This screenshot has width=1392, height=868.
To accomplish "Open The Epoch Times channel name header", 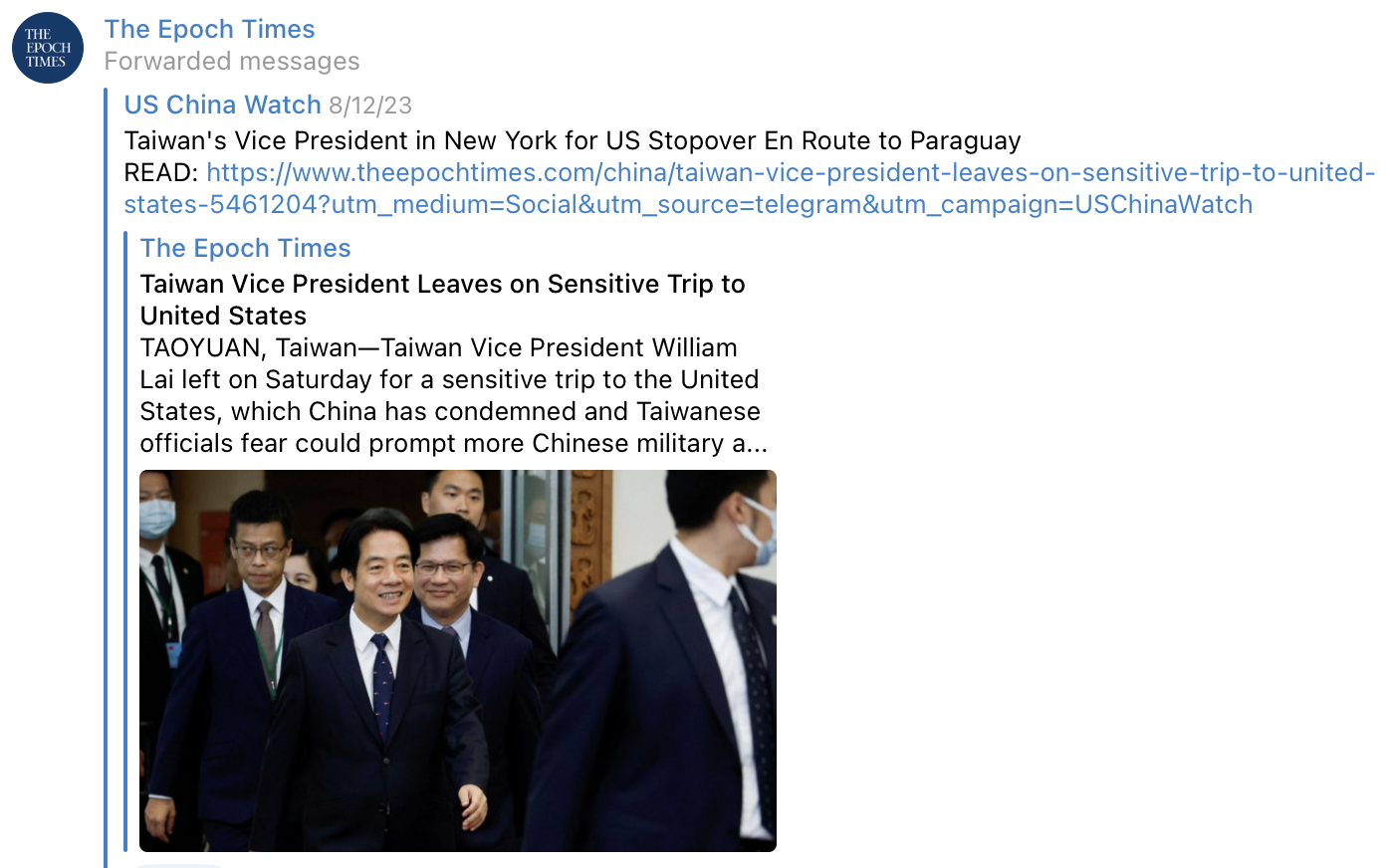I will (209, 29).
